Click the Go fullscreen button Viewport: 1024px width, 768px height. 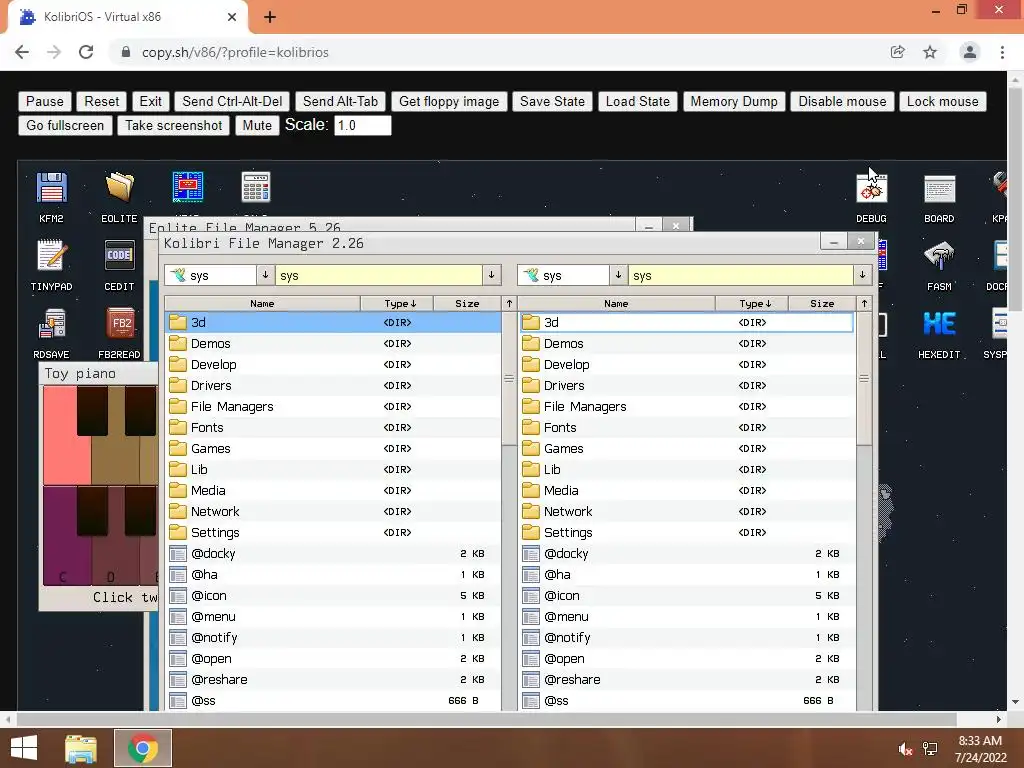coord(65,125)
